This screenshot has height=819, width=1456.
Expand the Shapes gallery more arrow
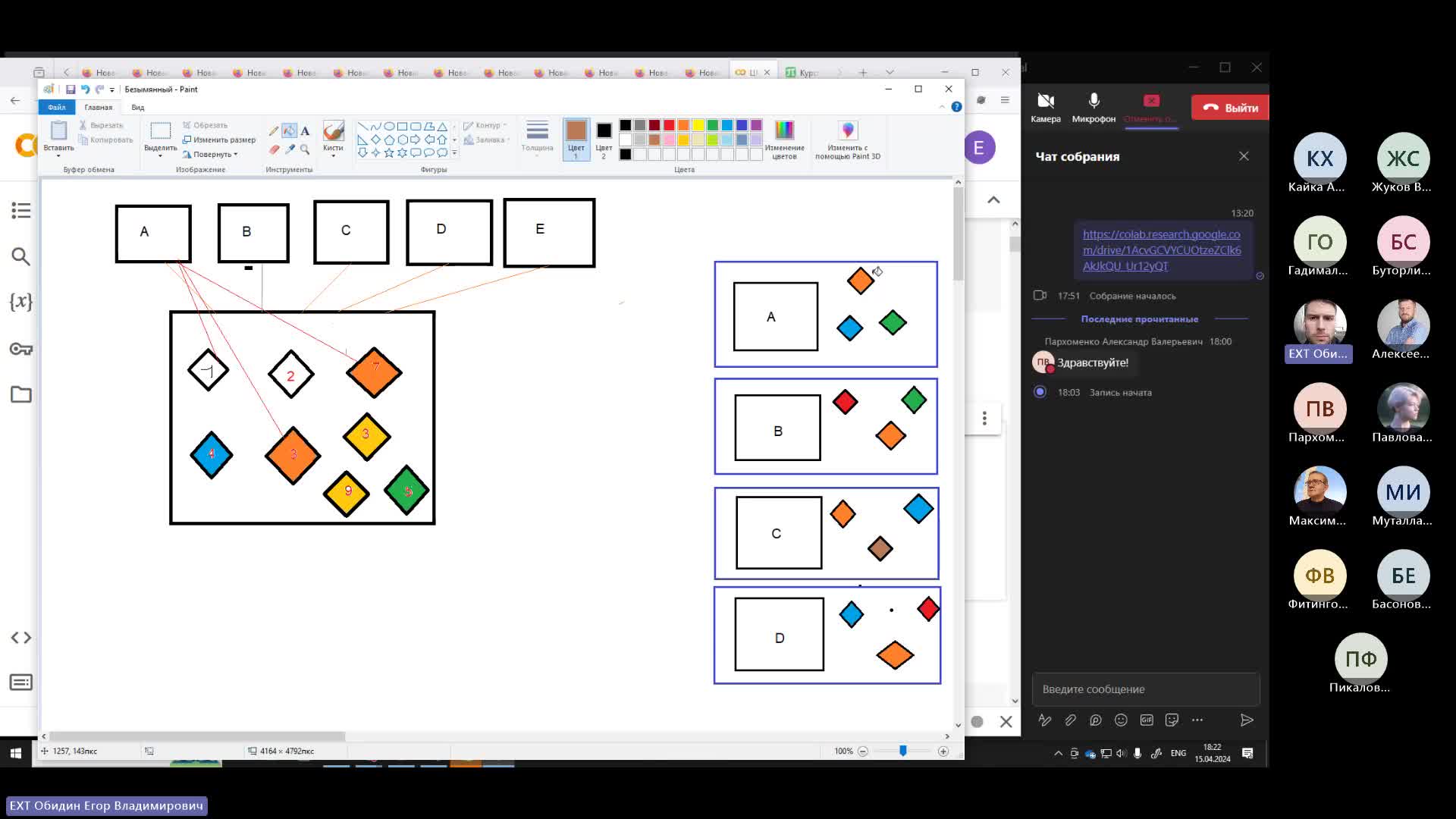454,152
